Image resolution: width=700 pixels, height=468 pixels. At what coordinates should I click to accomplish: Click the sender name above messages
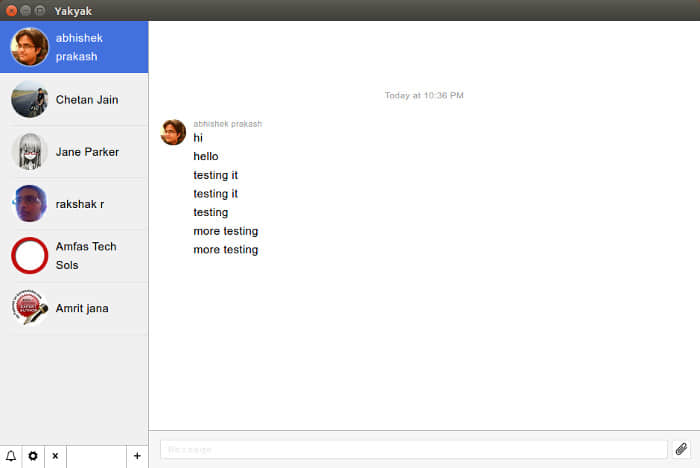point(228,124)
